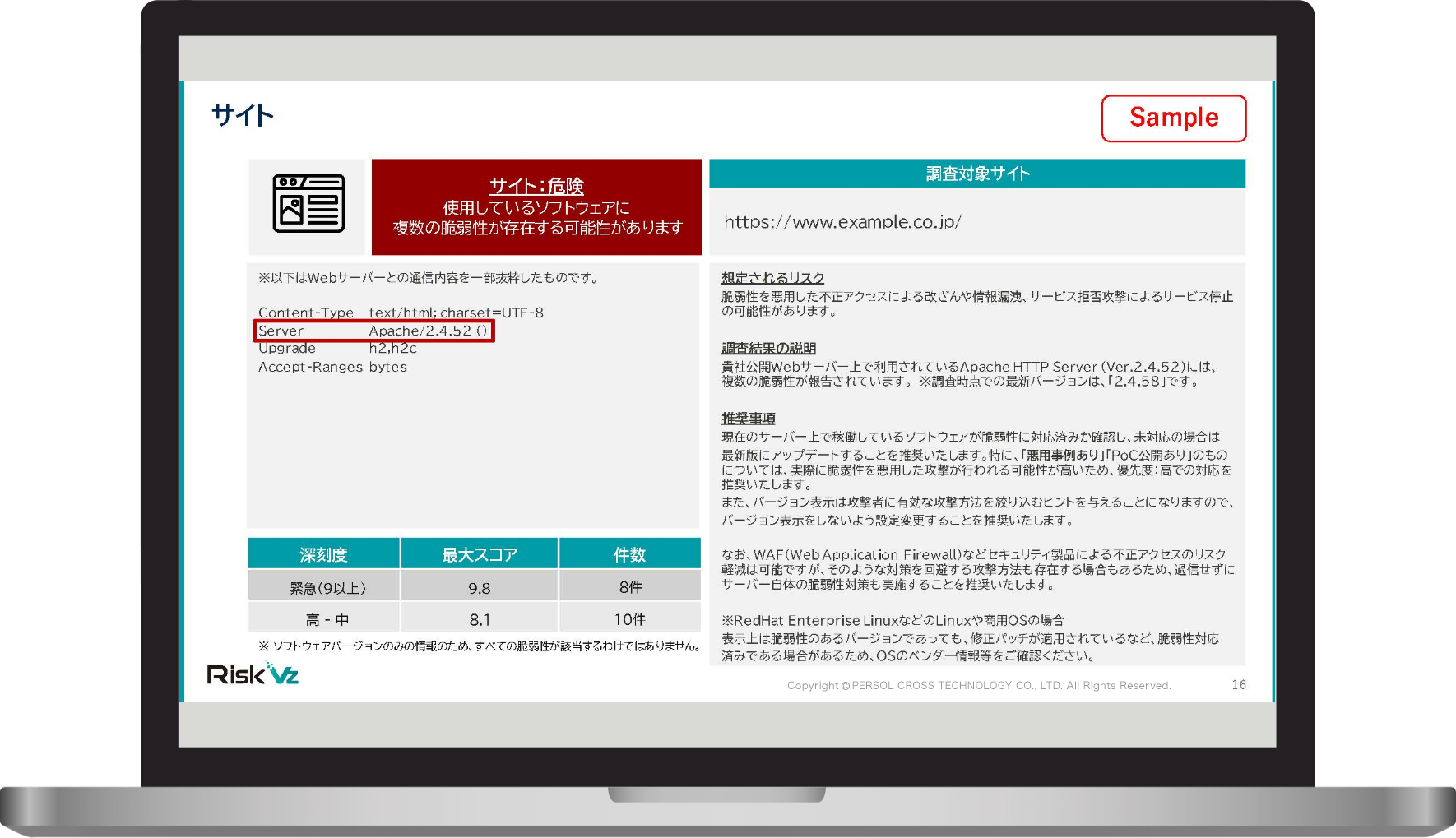
Task: Open the https://www.example.co.jp/ URL
Action: (842, 221)
